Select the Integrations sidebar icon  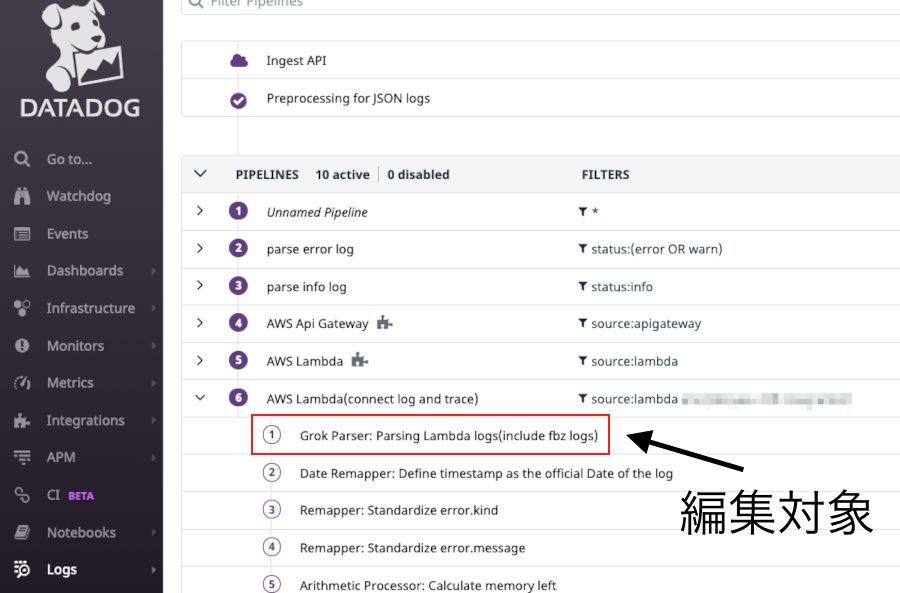[22, 420]
